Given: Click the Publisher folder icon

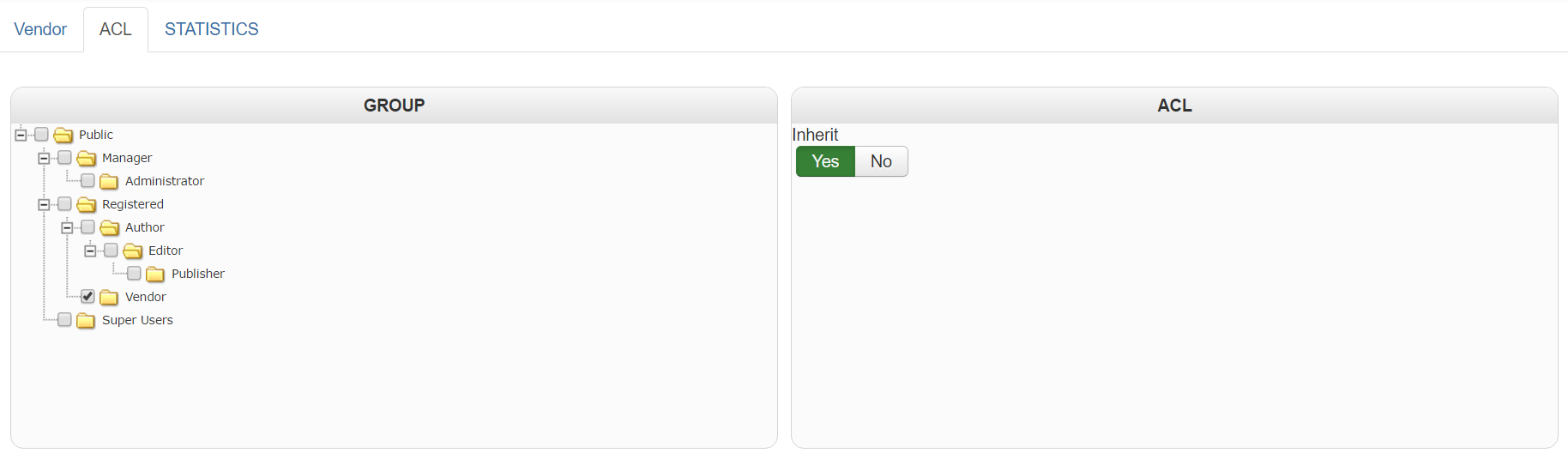Looking at the screenshot, I should tap(155, 275).
